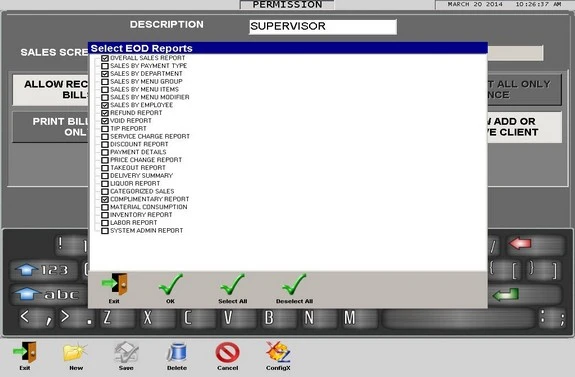
Task: Click the green Enter arrow key
Action: click(x=525, y=294)
